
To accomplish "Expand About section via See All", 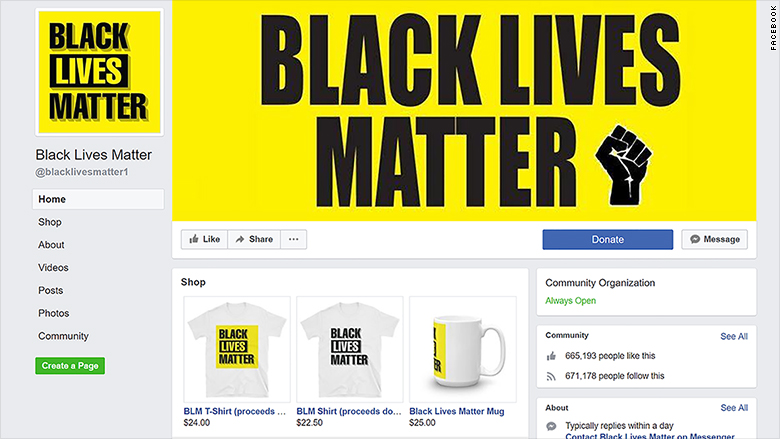I will click(734, 408).
